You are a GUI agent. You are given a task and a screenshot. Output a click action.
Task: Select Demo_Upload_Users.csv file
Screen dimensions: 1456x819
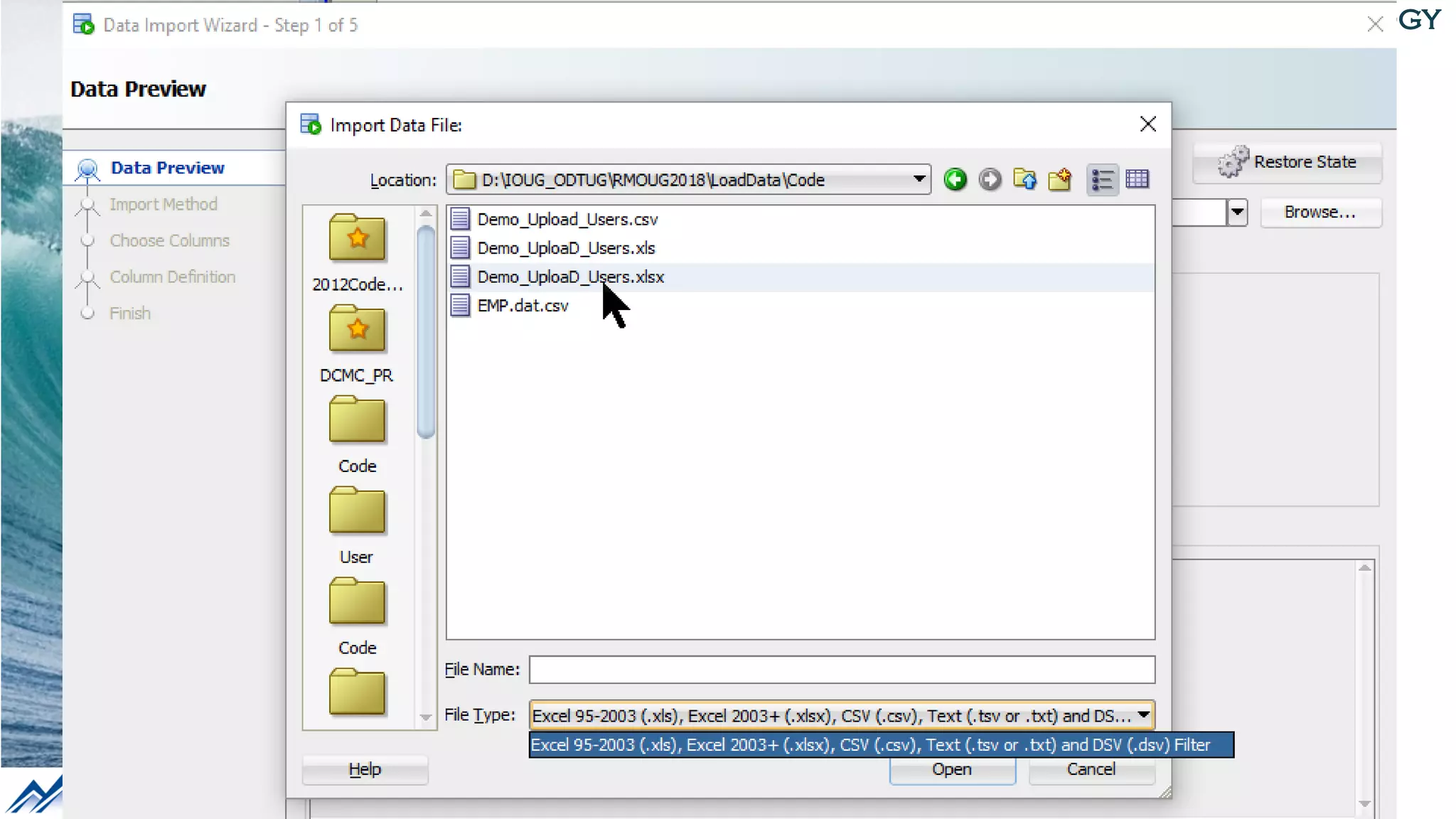tap(567, 220)
